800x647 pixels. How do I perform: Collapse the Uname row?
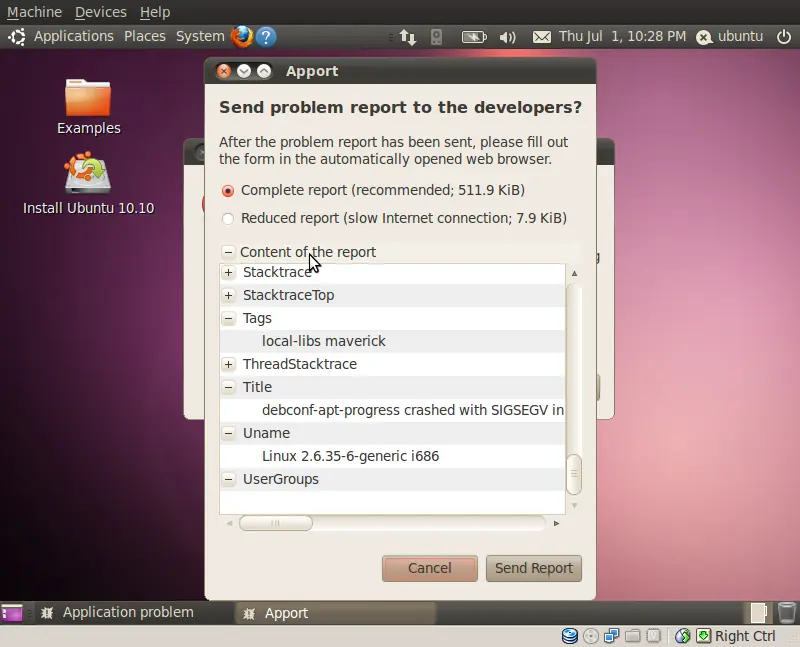tap(229, 433)
